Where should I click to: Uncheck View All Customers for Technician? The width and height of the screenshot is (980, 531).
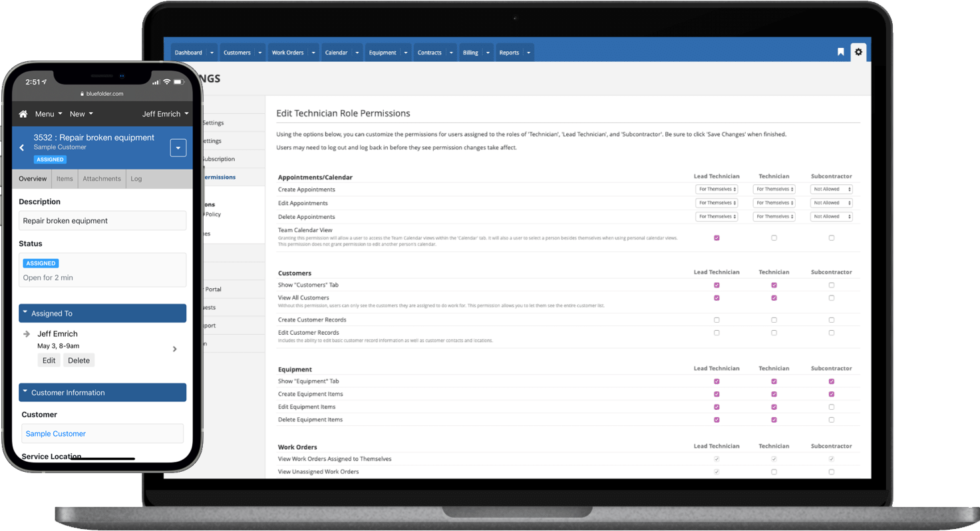click(774, 298)
